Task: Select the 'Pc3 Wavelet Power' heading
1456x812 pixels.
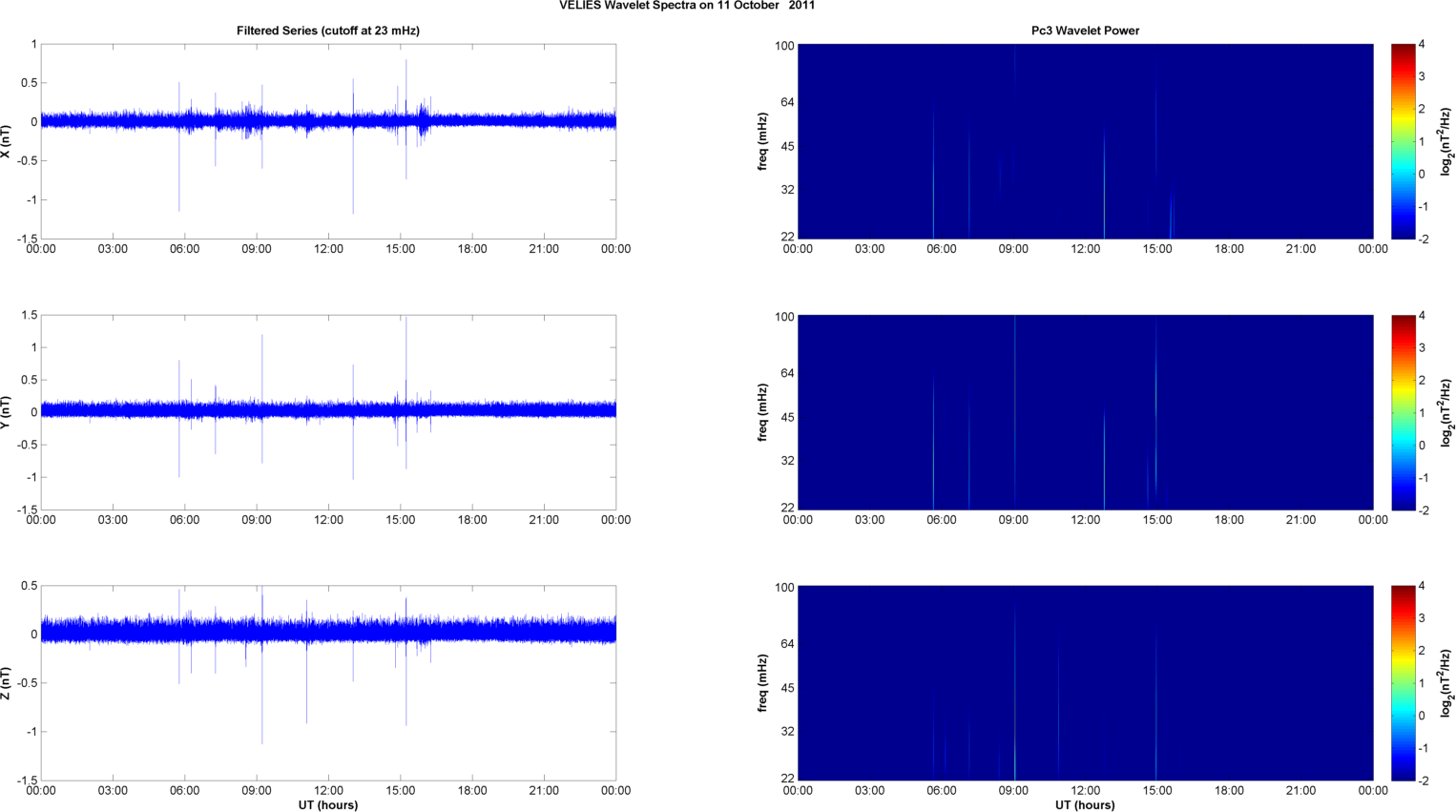Action: pos(1085,31)
